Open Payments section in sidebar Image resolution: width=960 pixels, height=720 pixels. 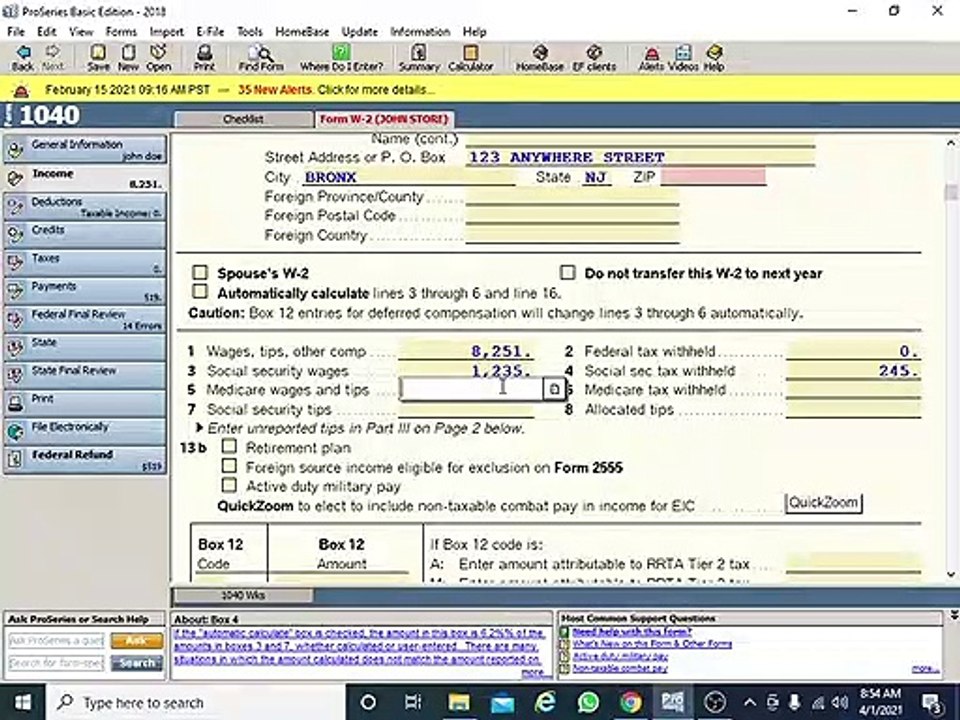pos(85,291)
